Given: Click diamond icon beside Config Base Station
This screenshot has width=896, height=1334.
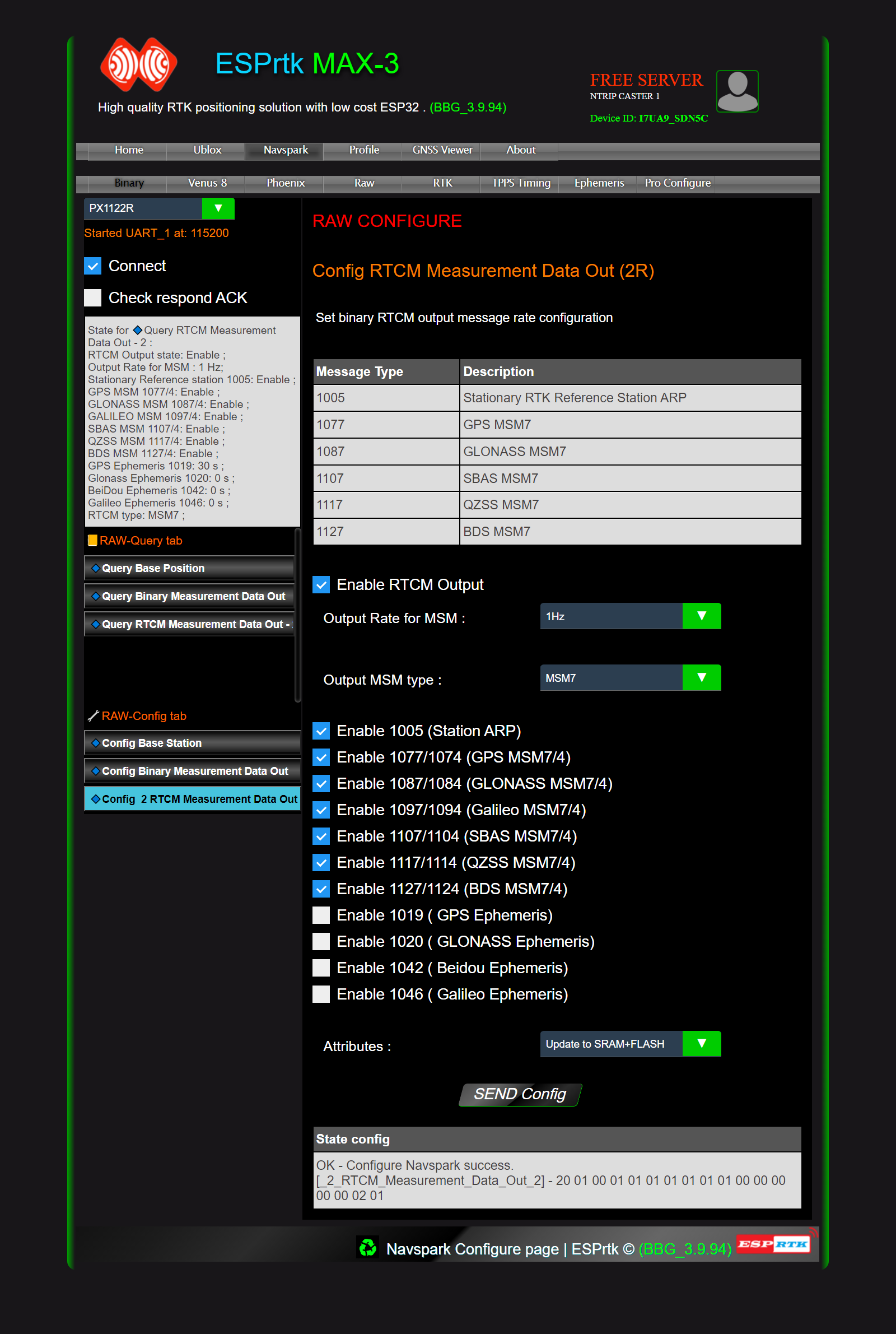Looking at the screenshot, I should point(95,743).
